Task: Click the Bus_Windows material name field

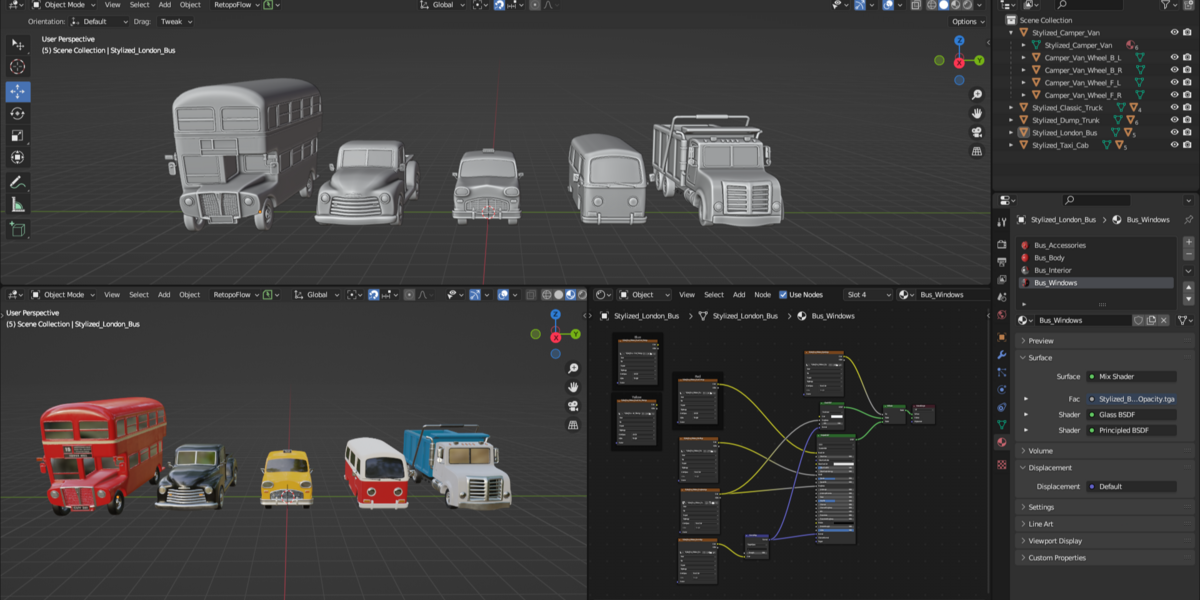Action: 1083,320
